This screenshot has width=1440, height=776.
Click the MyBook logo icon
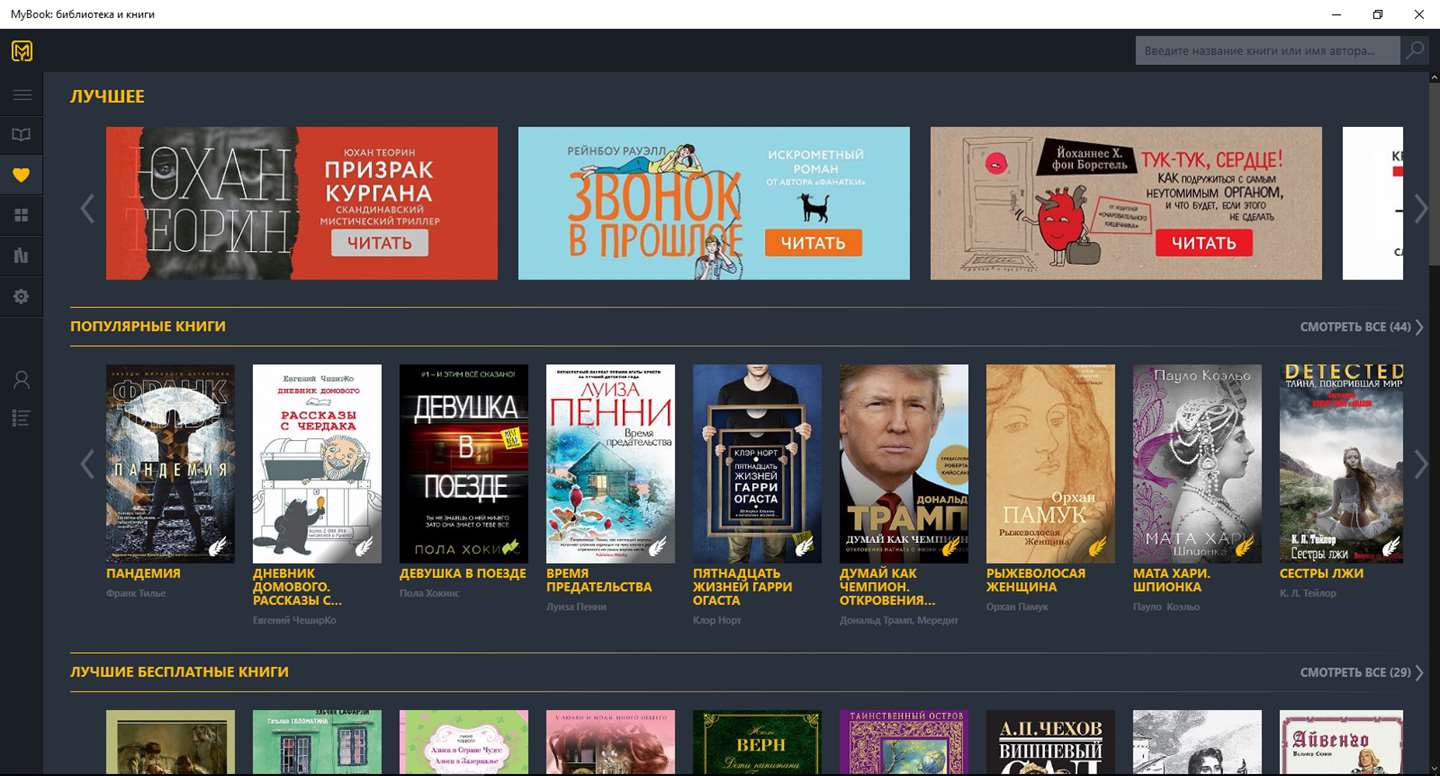(22, 50)
